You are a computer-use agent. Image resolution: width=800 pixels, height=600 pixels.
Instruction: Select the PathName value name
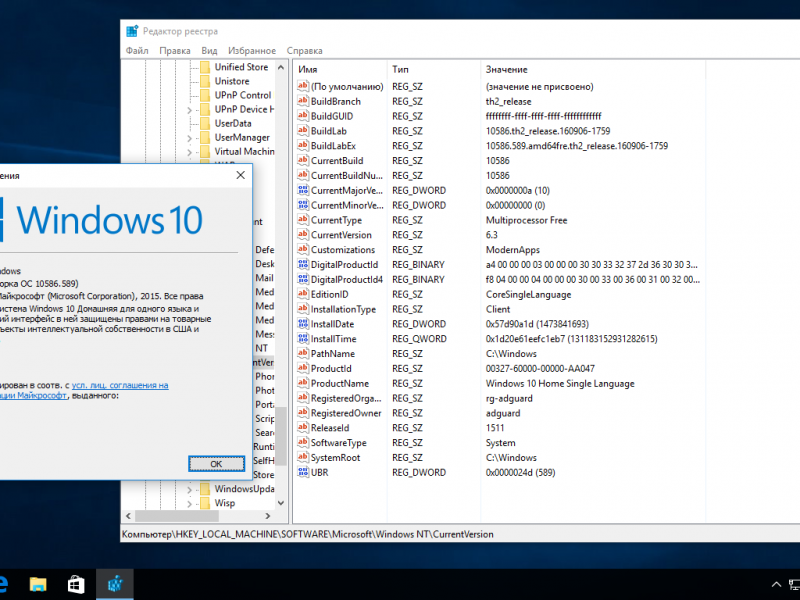(x=333, y=354)
